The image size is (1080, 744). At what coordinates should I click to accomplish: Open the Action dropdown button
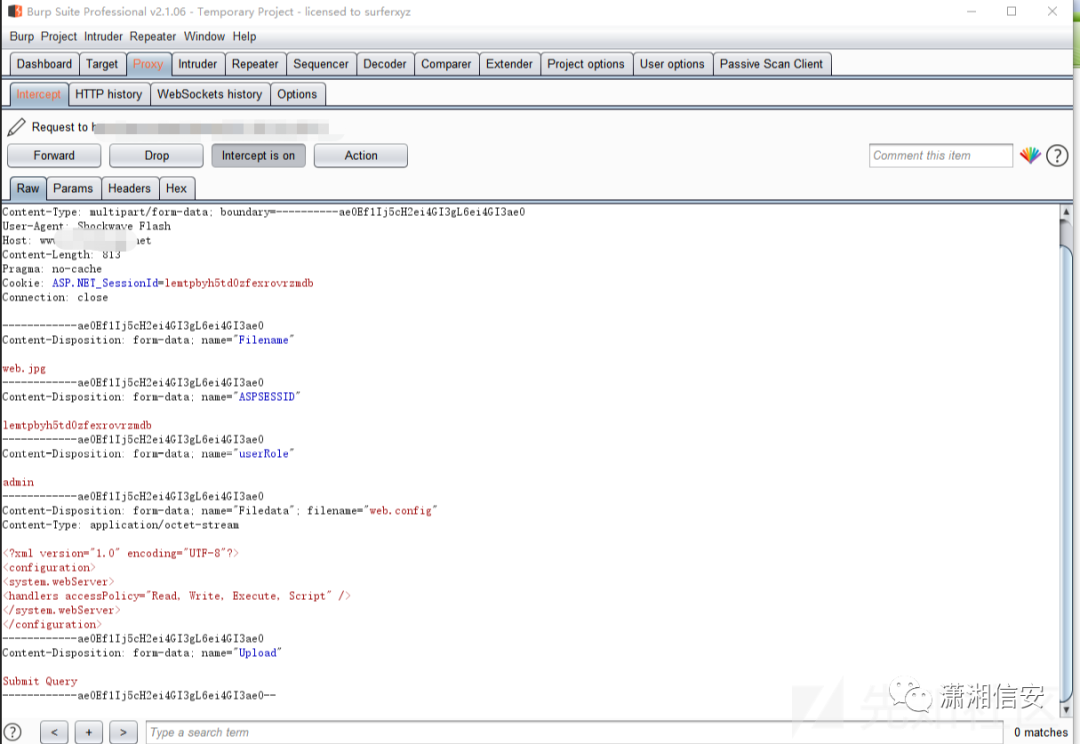click(361, 156)
